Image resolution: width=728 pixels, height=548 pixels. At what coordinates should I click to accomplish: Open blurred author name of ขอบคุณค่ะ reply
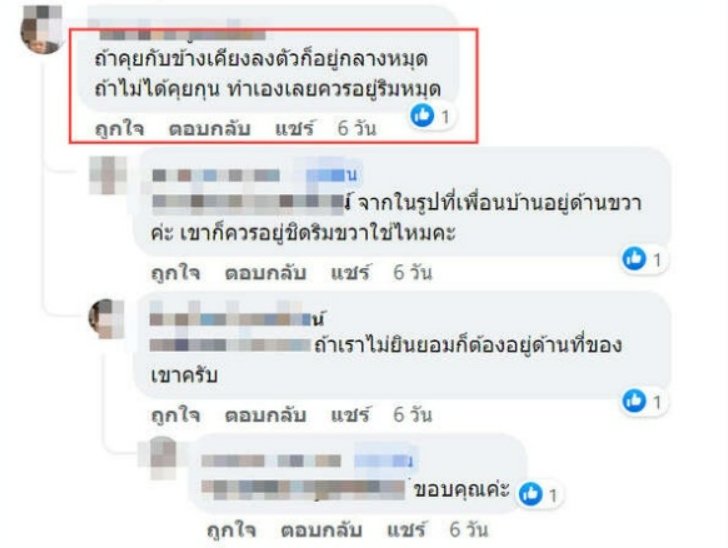click(306, 461)
